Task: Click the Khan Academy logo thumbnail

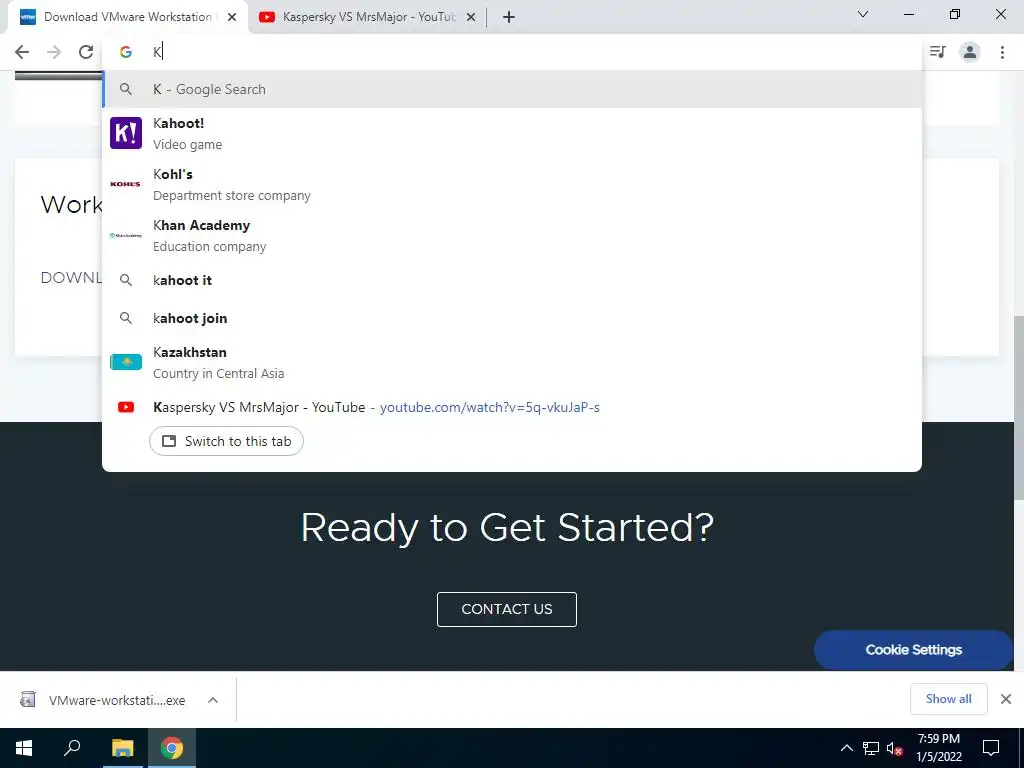Action: [x=126, y=235]
